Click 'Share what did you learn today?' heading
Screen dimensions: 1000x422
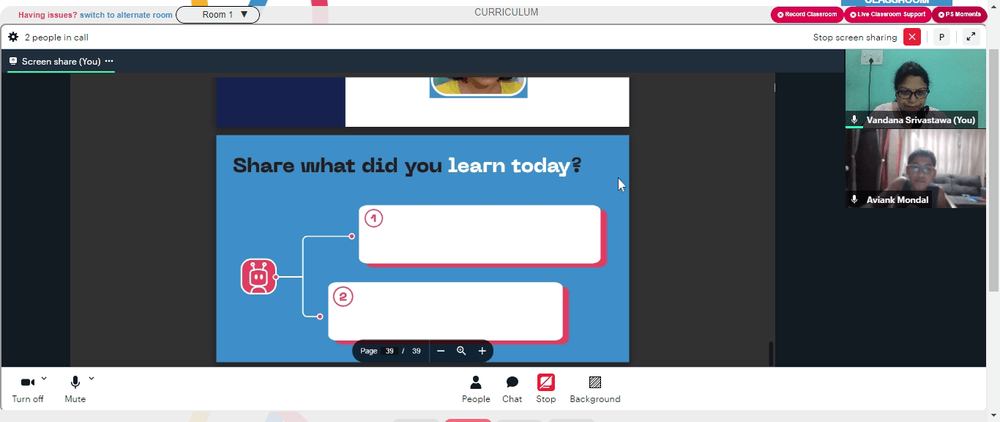(407, 166)
